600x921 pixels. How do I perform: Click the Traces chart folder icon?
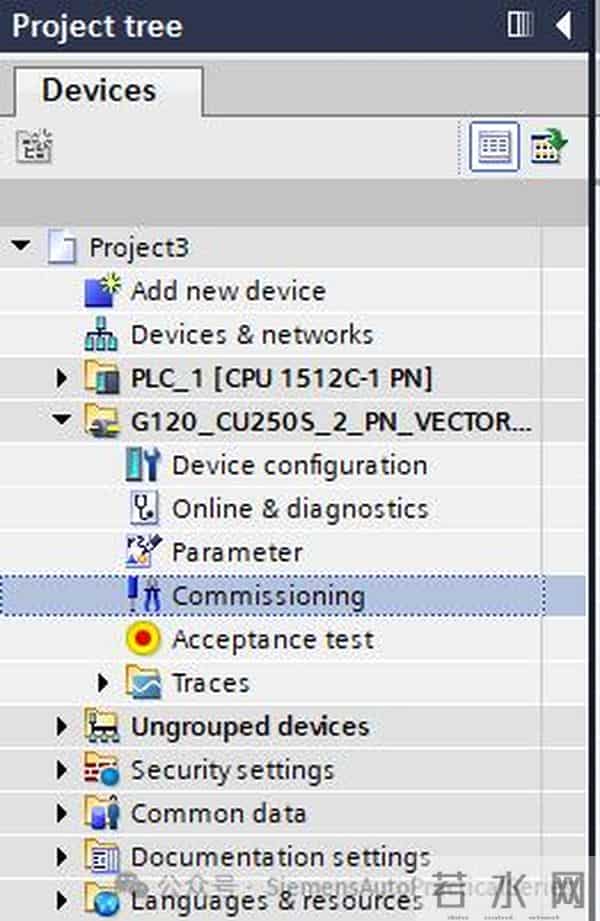pos(144,683)
